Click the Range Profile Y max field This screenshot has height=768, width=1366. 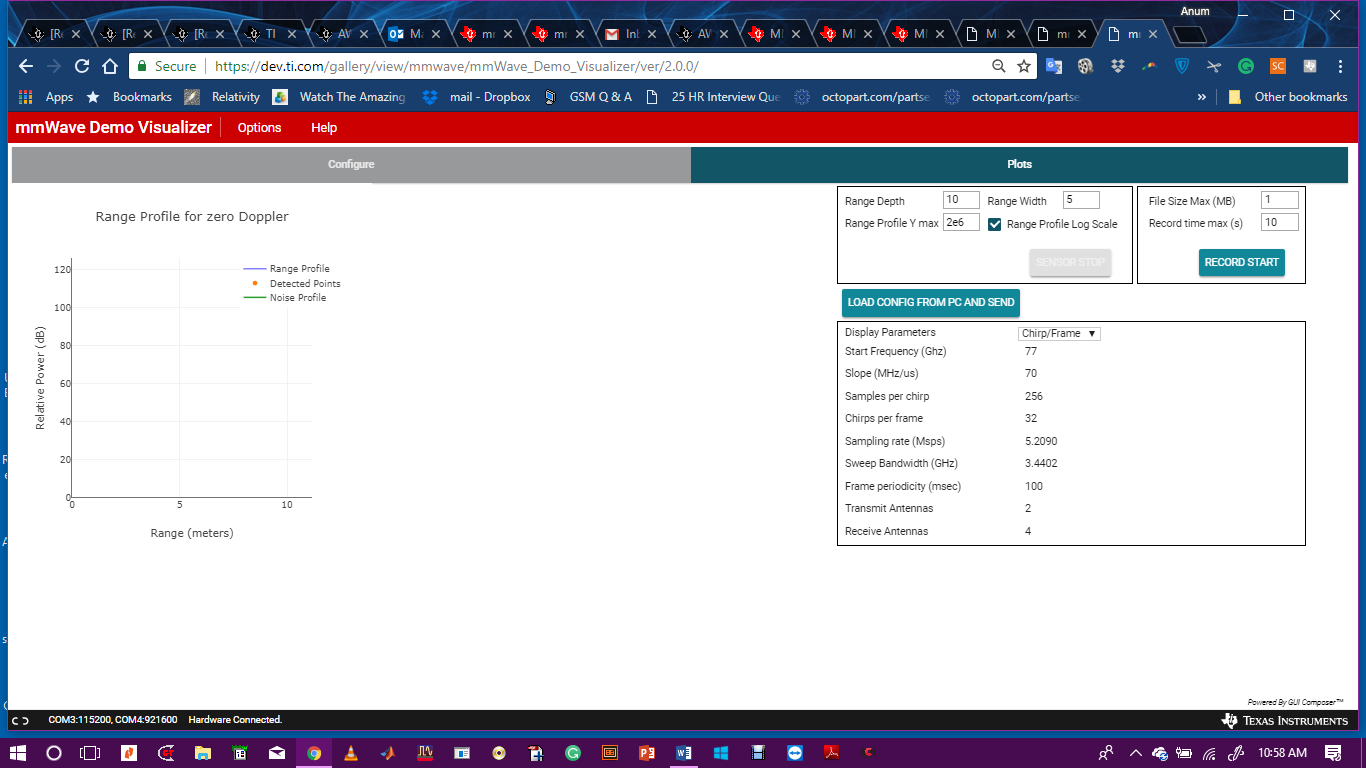(x=961, y=222)
